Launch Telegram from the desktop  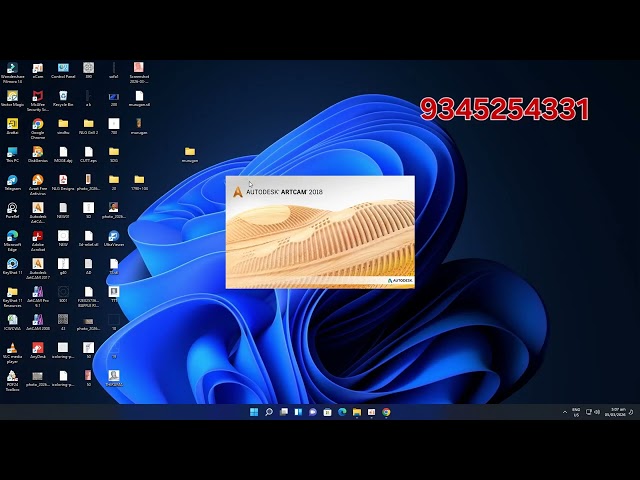[12, 183]
